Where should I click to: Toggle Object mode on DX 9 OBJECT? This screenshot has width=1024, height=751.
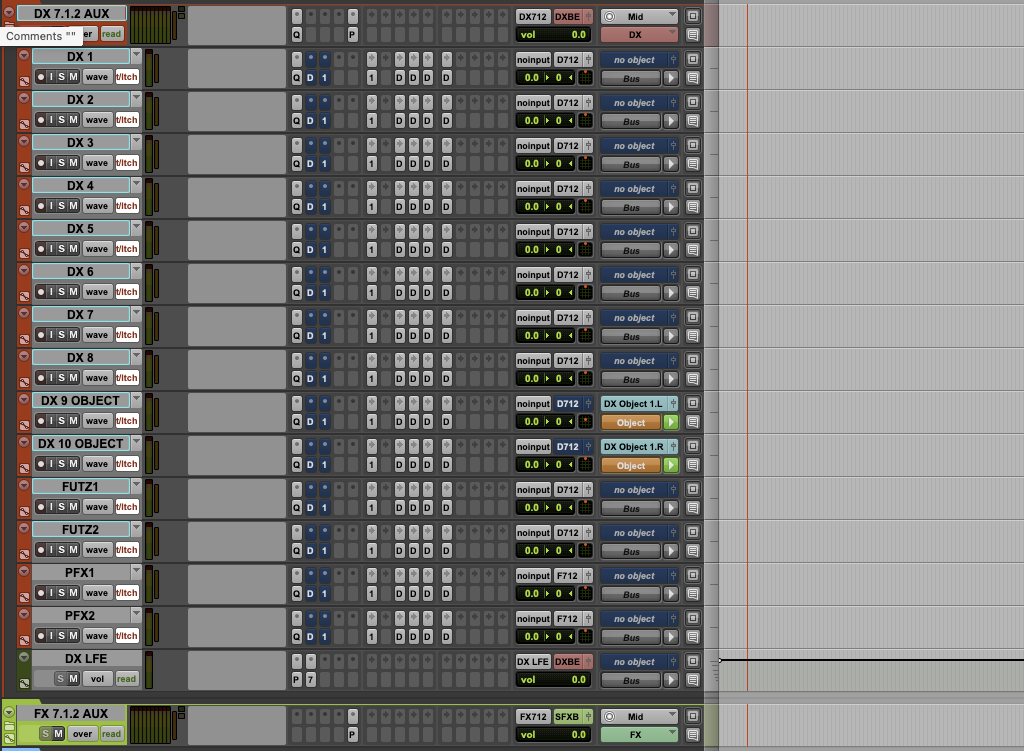click(631, 423)
